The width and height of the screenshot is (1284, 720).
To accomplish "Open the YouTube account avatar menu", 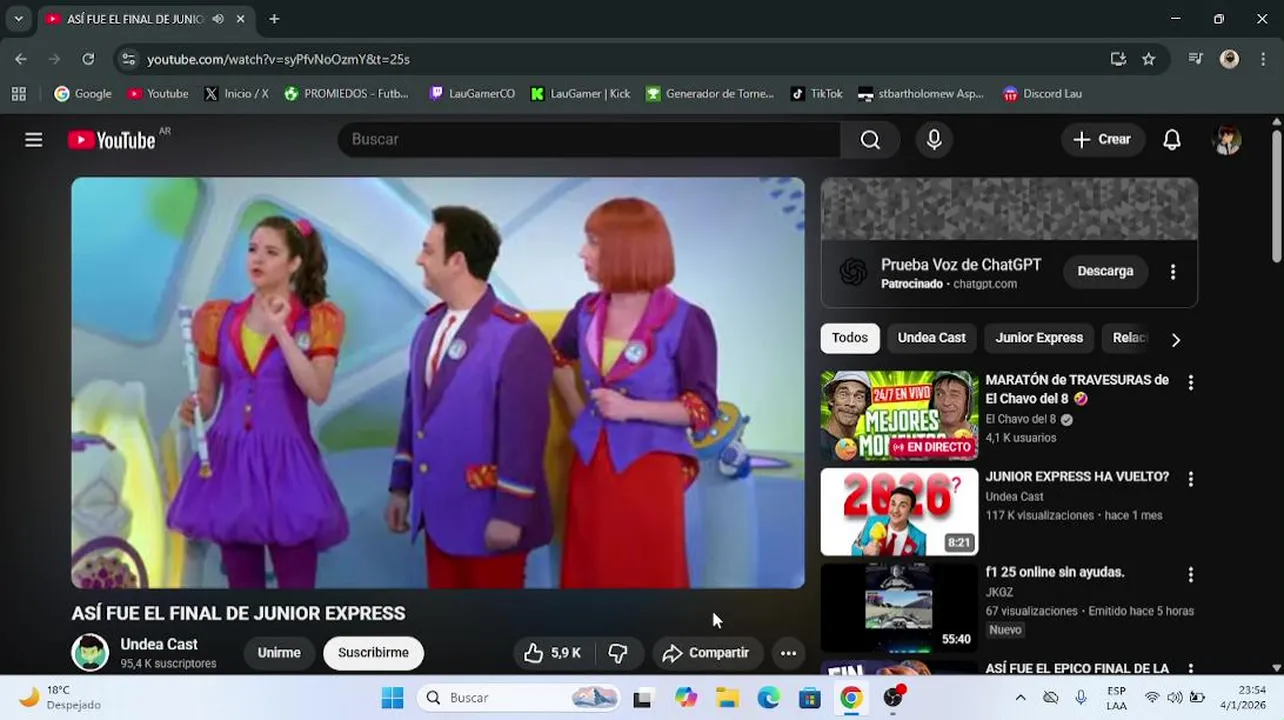I will pos(1227,140).
